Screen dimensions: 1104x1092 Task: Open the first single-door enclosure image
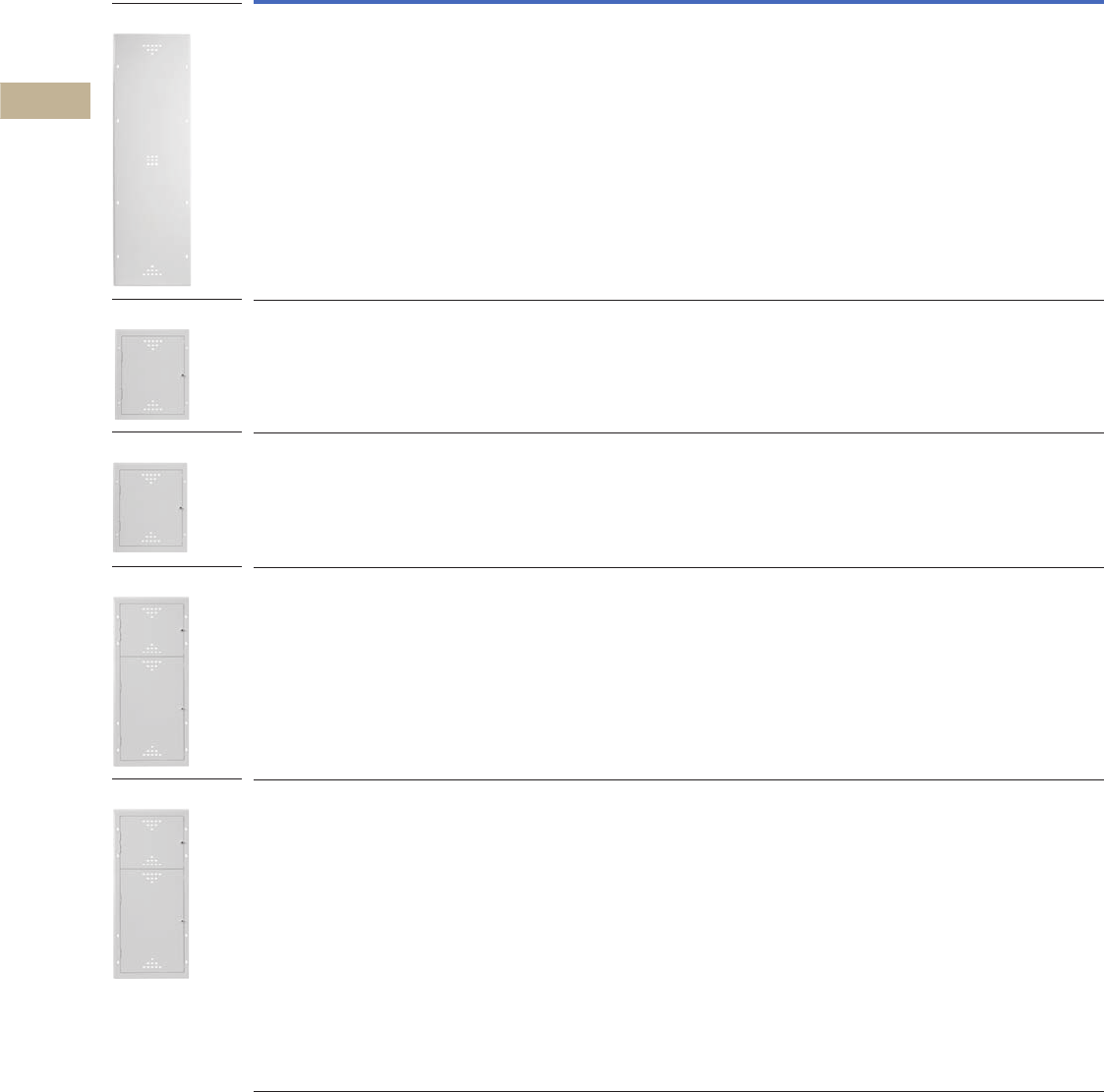click(x=152, y=374)
